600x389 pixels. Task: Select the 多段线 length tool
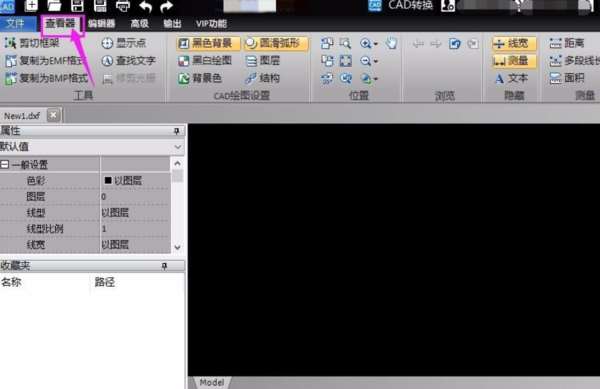(x=574, y=61)
